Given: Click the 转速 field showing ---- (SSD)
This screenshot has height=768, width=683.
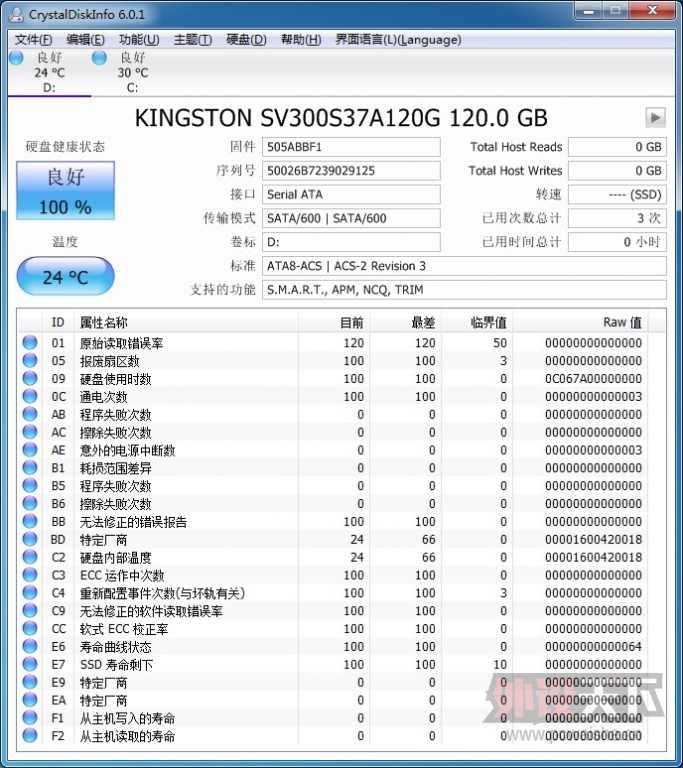Looking at the screenshot, I should click(x=617, y=194).
